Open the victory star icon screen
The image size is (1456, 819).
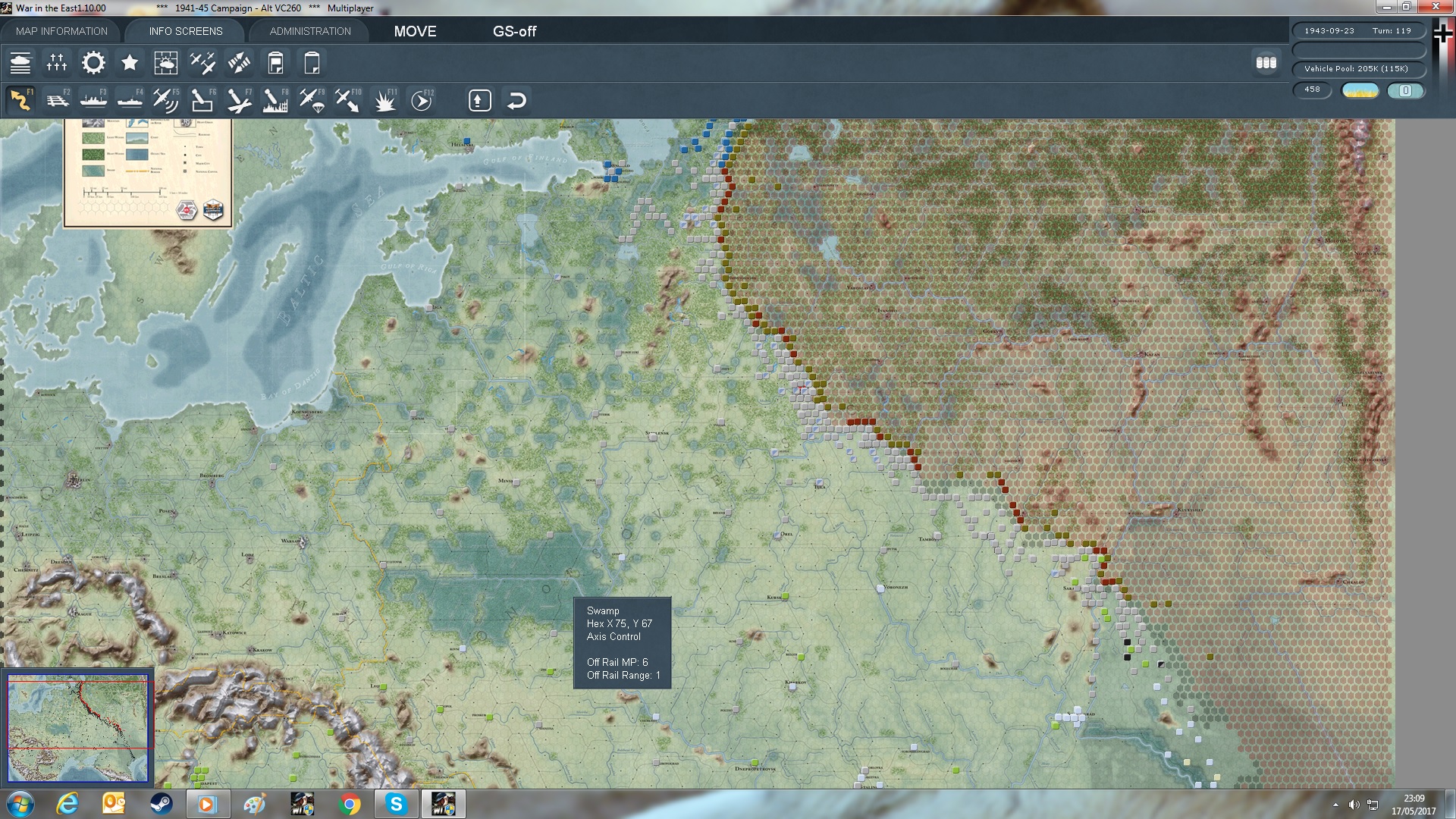pos(130,63)
